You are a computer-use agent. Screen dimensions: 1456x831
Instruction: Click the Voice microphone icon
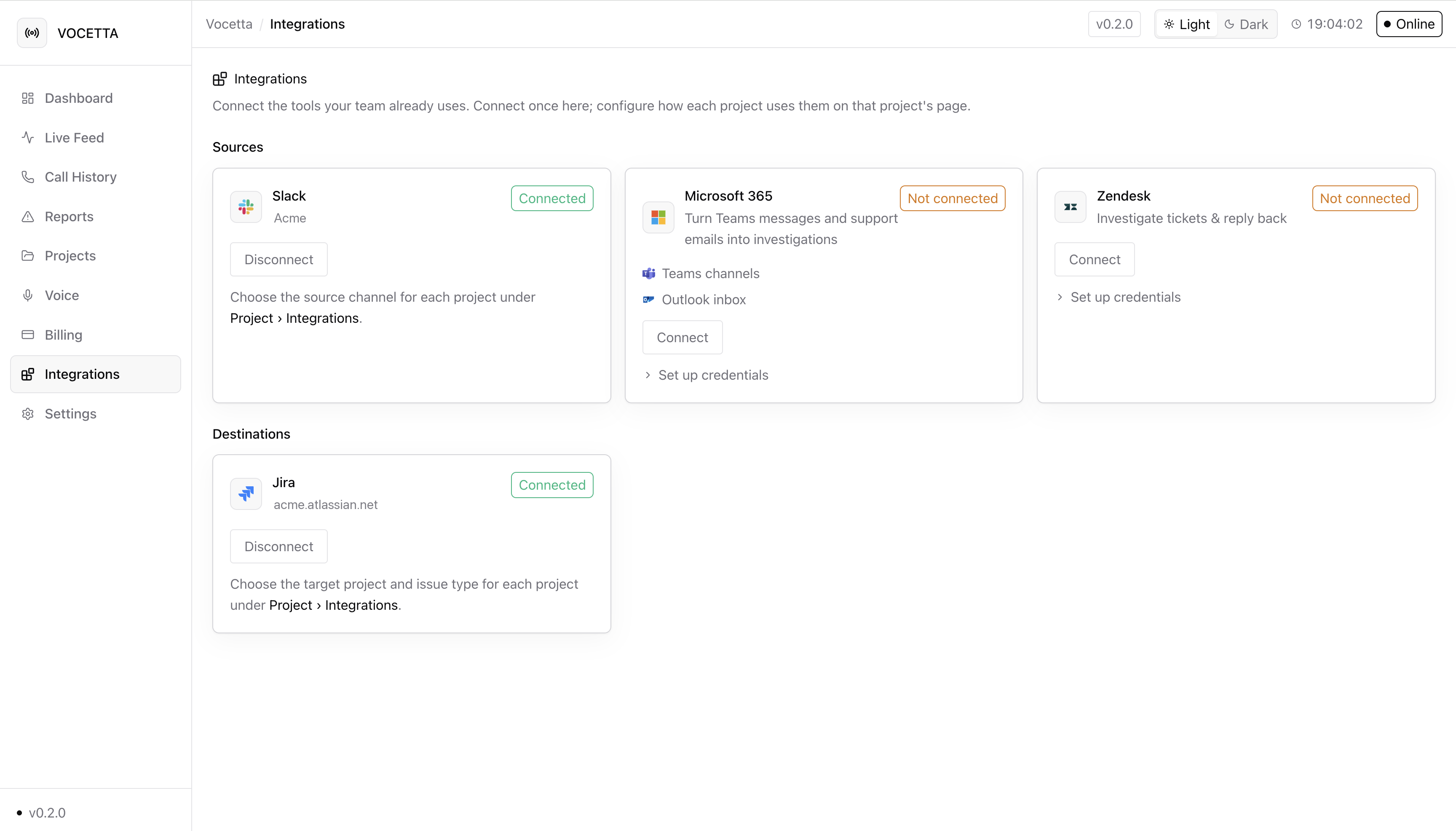(x=27, y=295)
